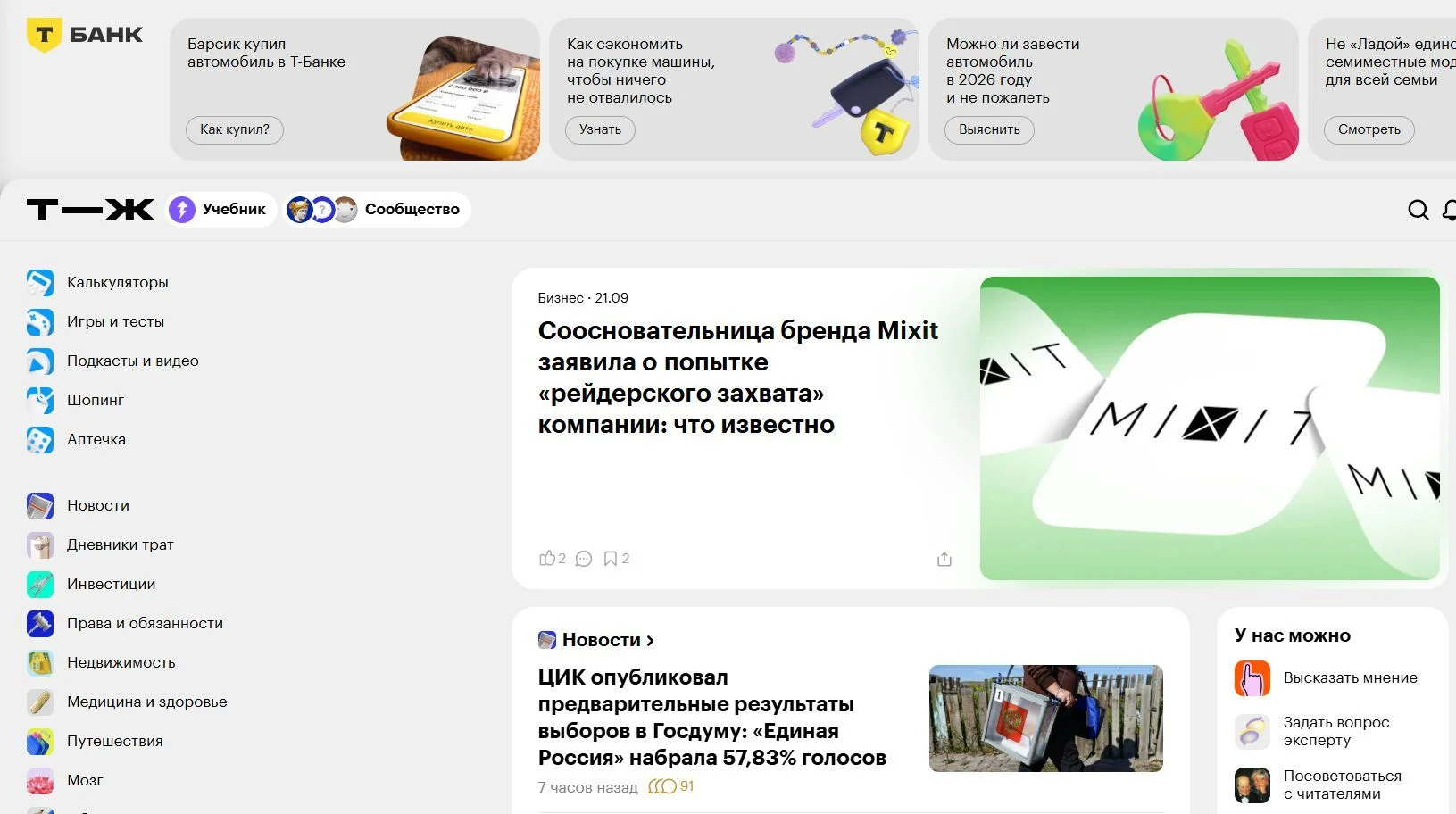Screen dimensions: 1456x814
Task: Share the Mixit article
Action: pos(944,559)
